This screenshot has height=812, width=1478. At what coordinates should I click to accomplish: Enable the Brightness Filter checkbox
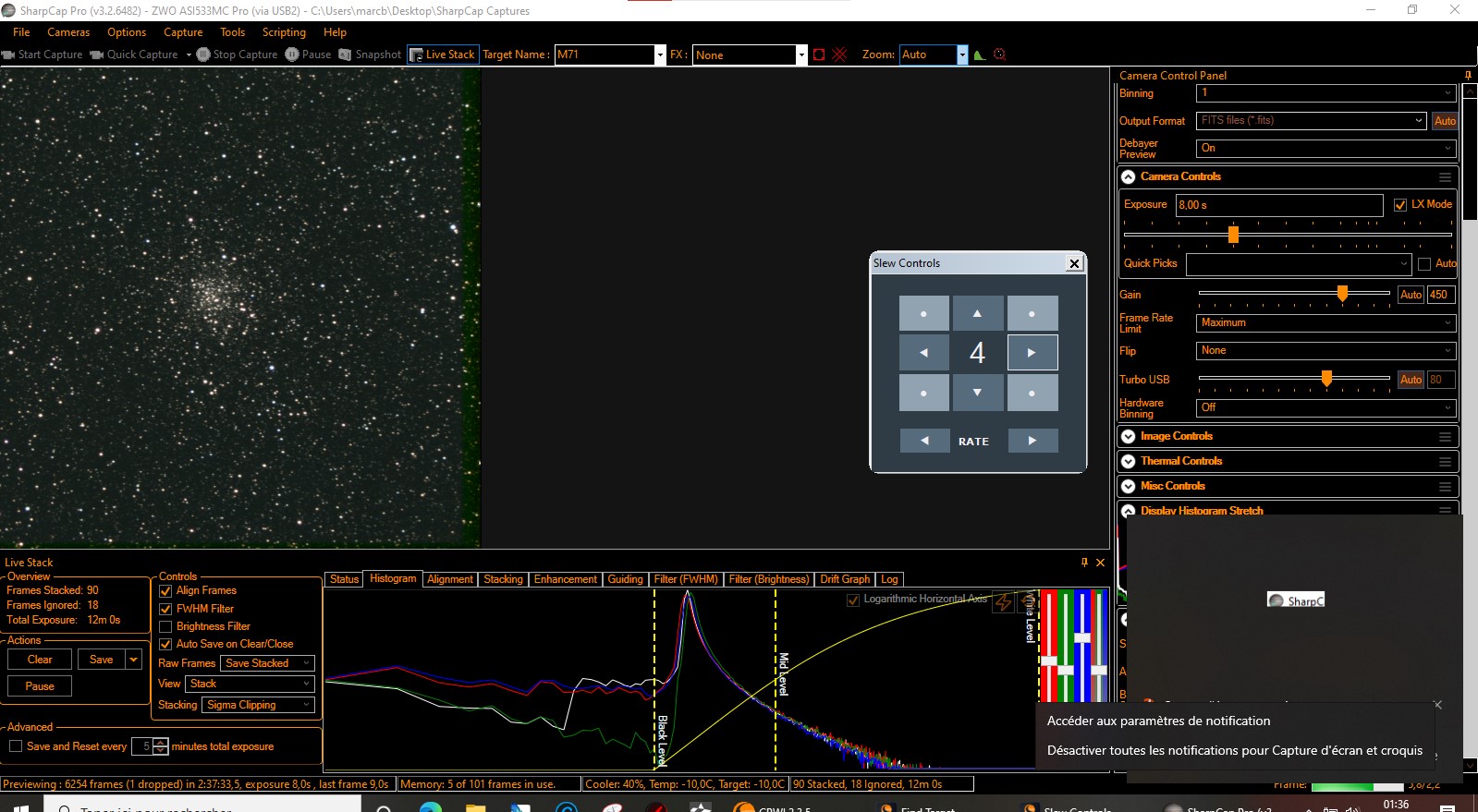(x=166, y=626)
